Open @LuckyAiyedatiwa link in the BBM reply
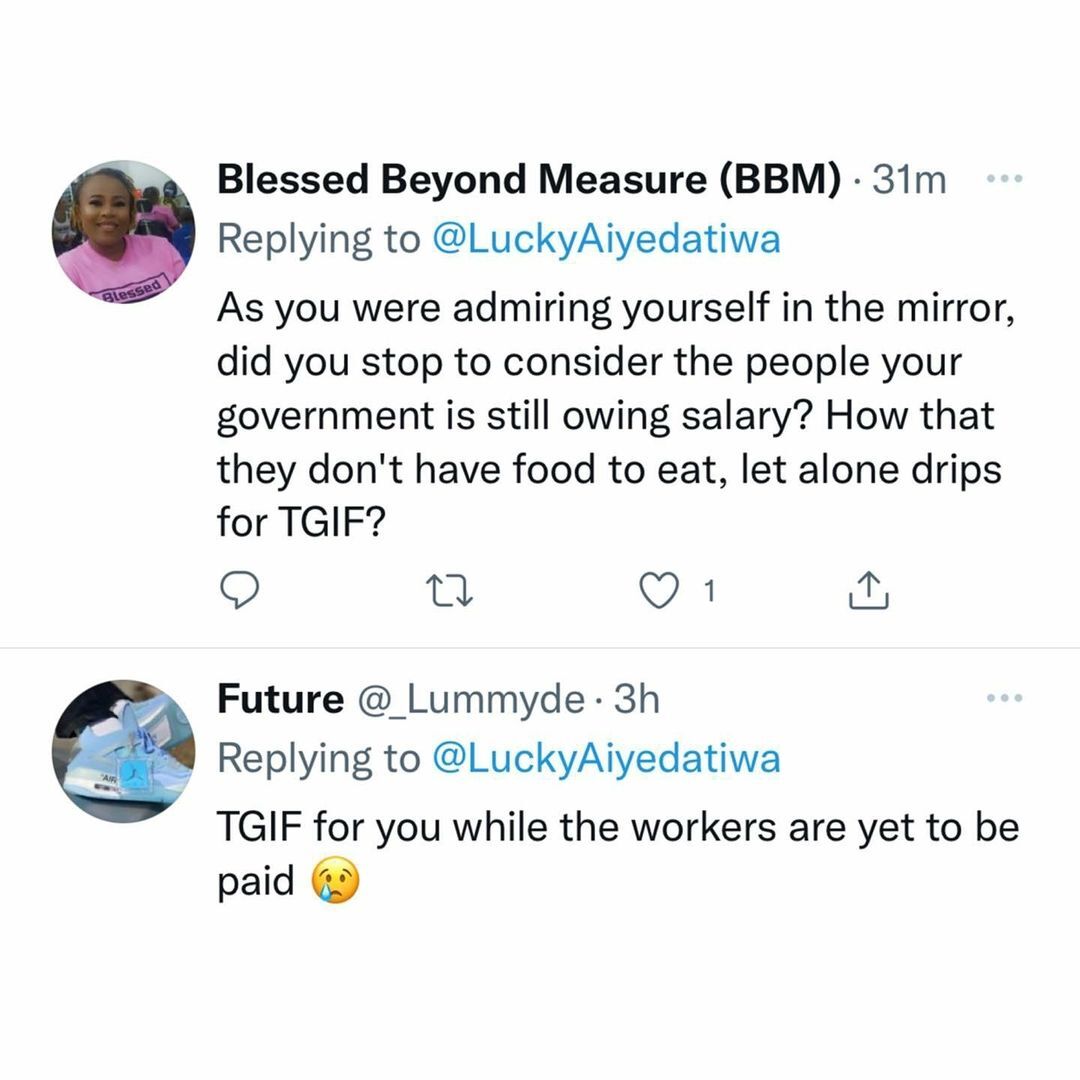 [x=606, y=240]
